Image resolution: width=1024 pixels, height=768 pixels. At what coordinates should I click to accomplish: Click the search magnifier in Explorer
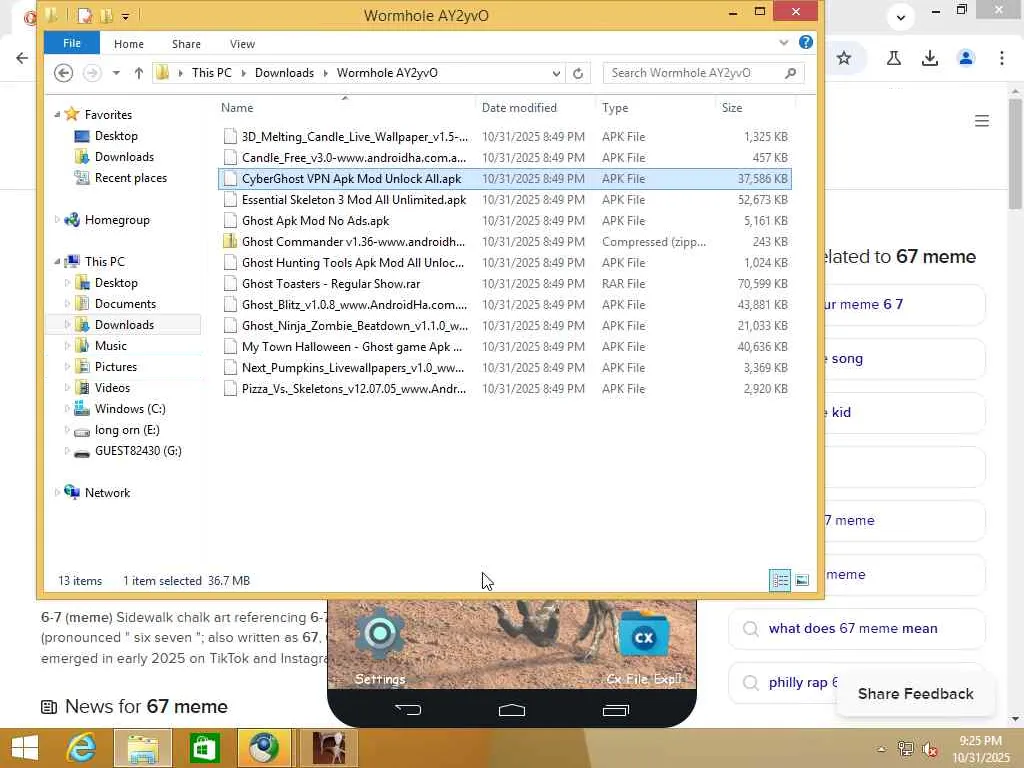pos(790,73)
